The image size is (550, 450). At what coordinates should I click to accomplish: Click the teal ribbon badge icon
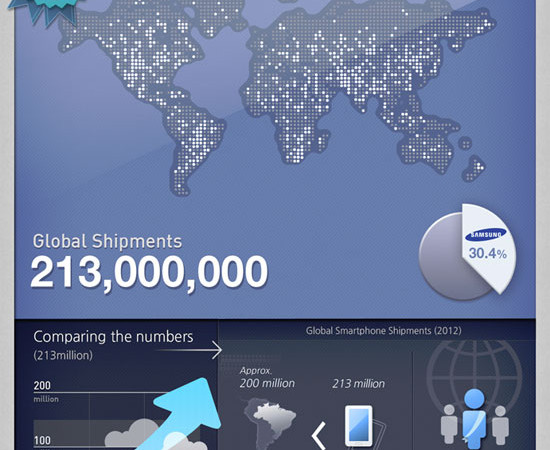(x=44, y=12)
